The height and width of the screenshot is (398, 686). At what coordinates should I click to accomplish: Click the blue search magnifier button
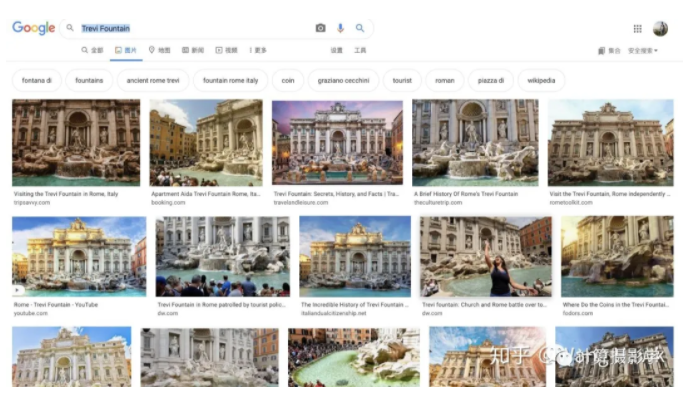pos(360,28)
